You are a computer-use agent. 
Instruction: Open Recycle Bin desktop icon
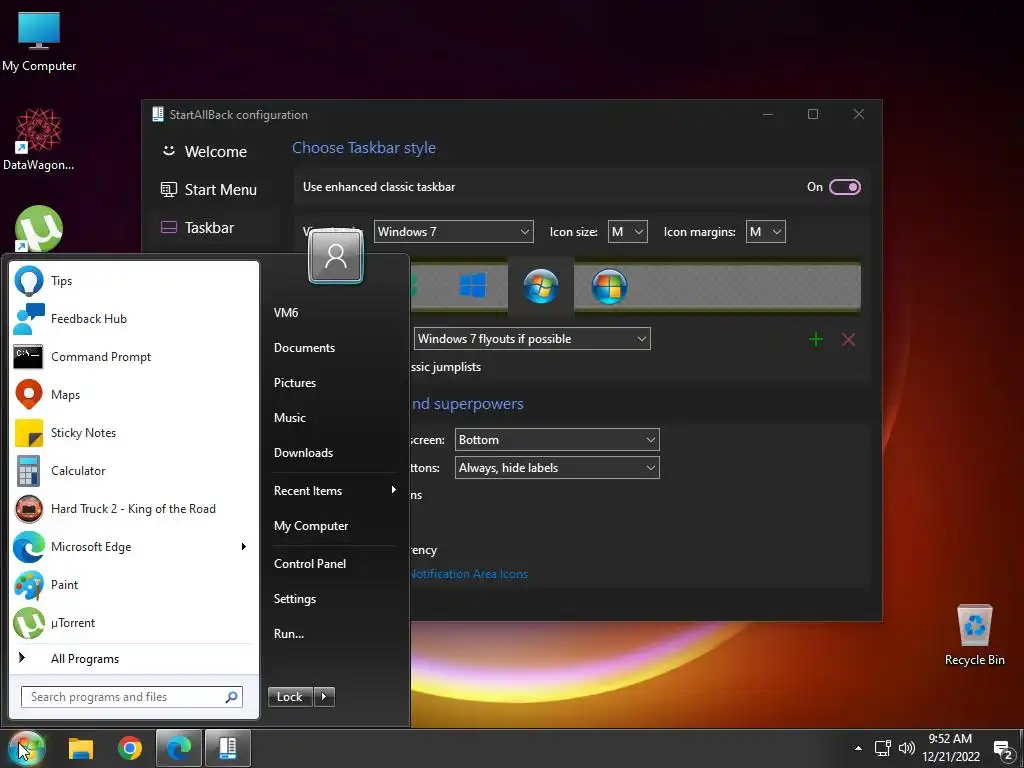(x=974, y=635)
